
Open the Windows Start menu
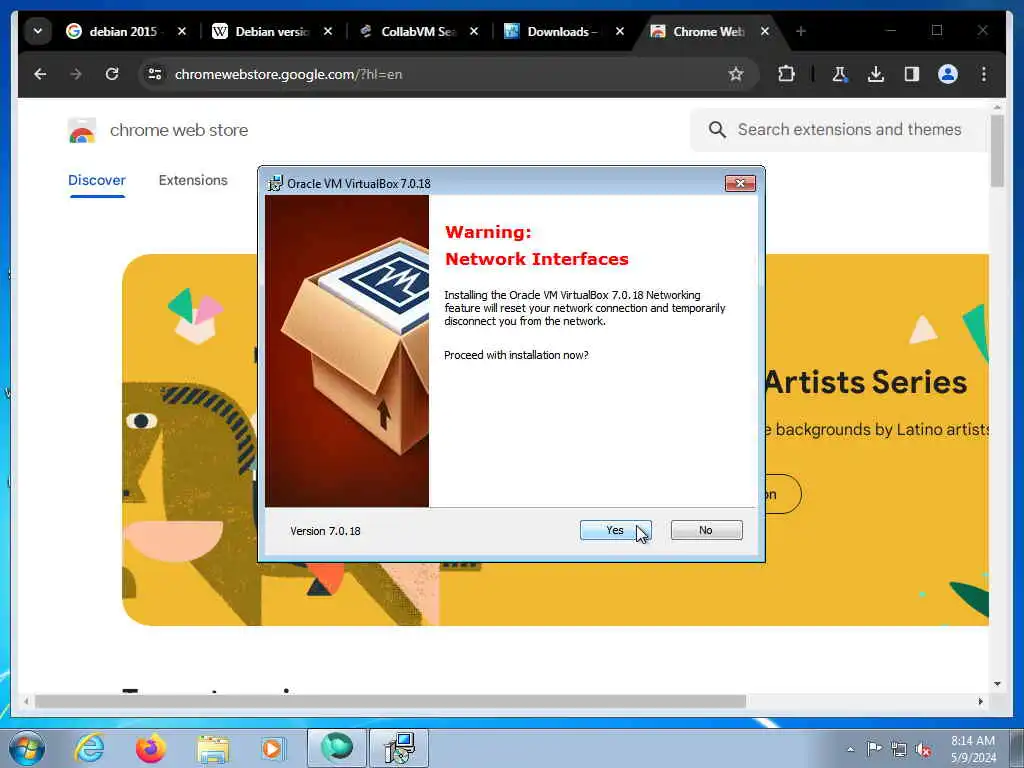tap(27, 748)
